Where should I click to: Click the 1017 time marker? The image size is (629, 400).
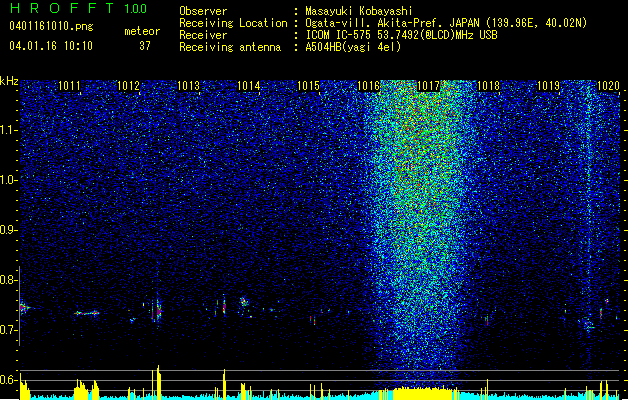(428, 86)
